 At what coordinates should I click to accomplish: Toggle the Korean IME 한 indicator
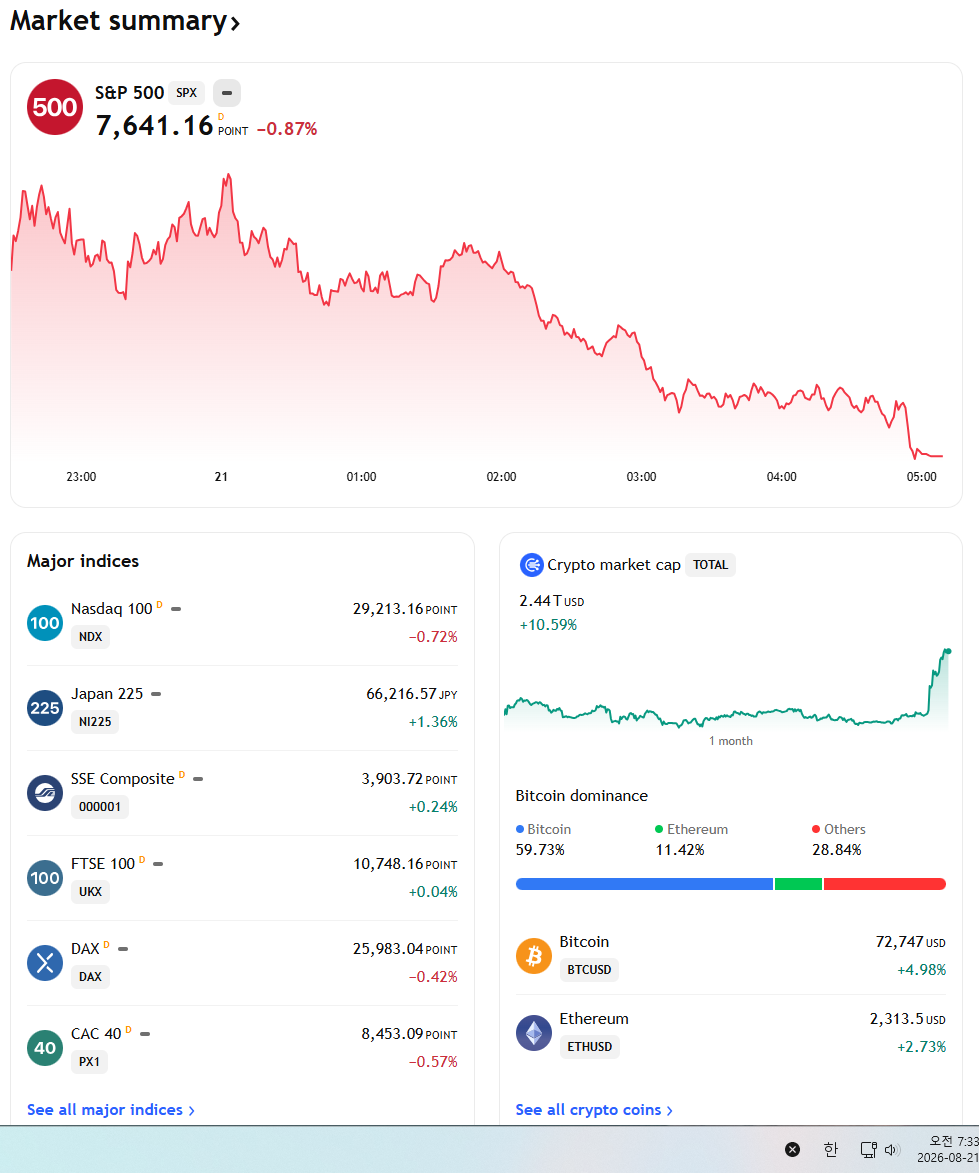coord(830,1149)
